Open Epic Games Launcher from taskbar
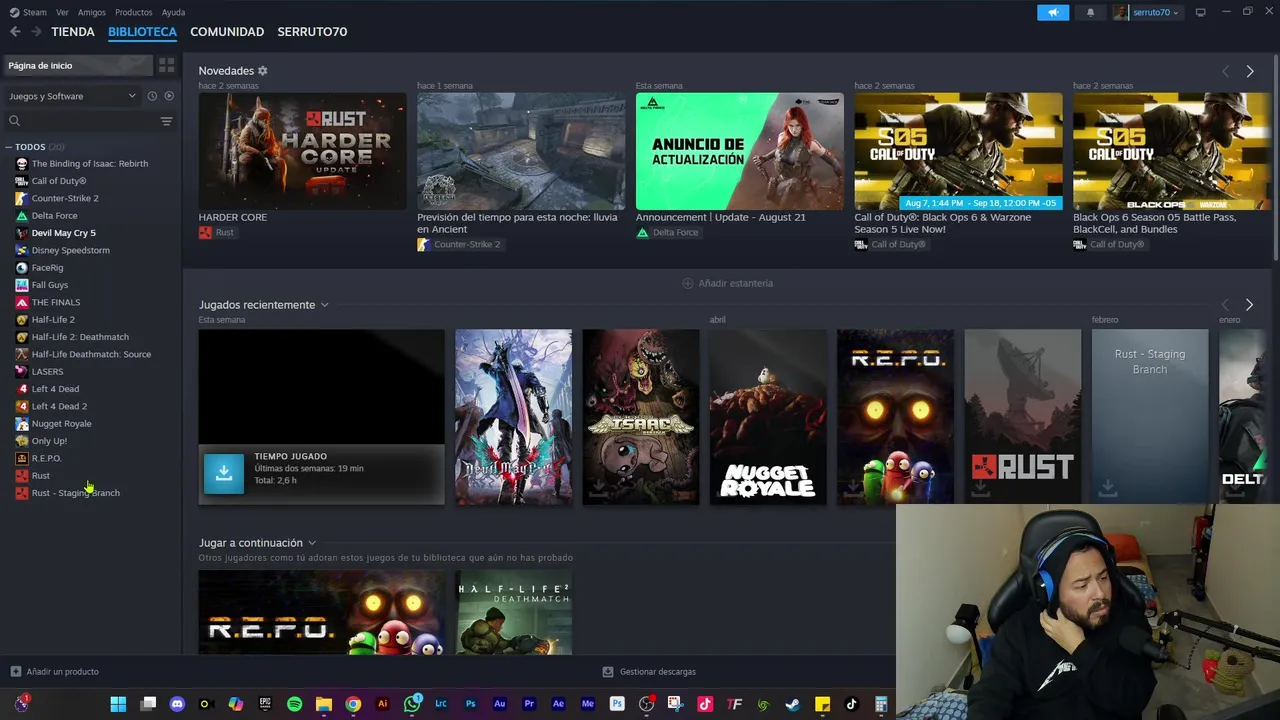 pos(265,704)
